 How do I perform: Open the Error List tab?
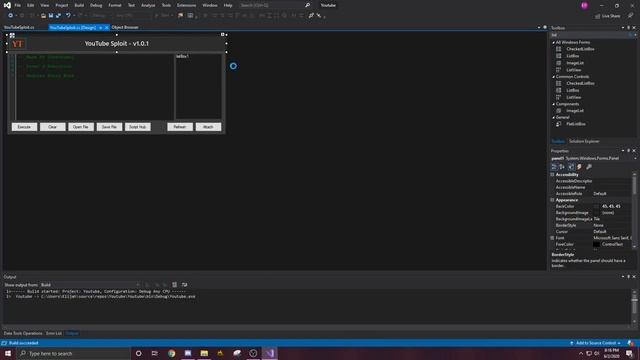(x=54, y=333)
